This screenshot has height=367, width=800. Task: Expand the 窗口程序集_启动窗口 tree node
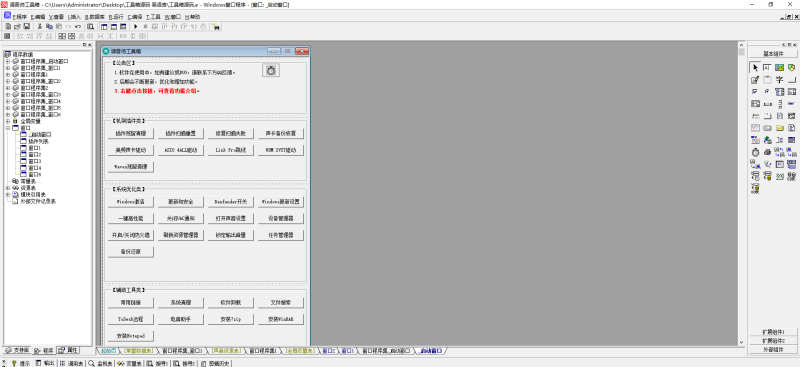8,61
